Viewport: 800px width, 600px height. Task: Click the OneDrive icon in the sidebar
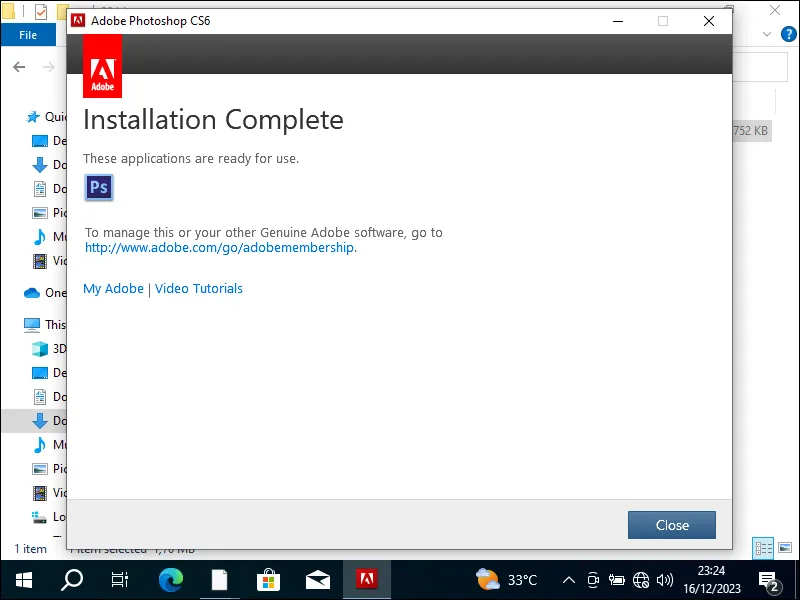(31, 292)
